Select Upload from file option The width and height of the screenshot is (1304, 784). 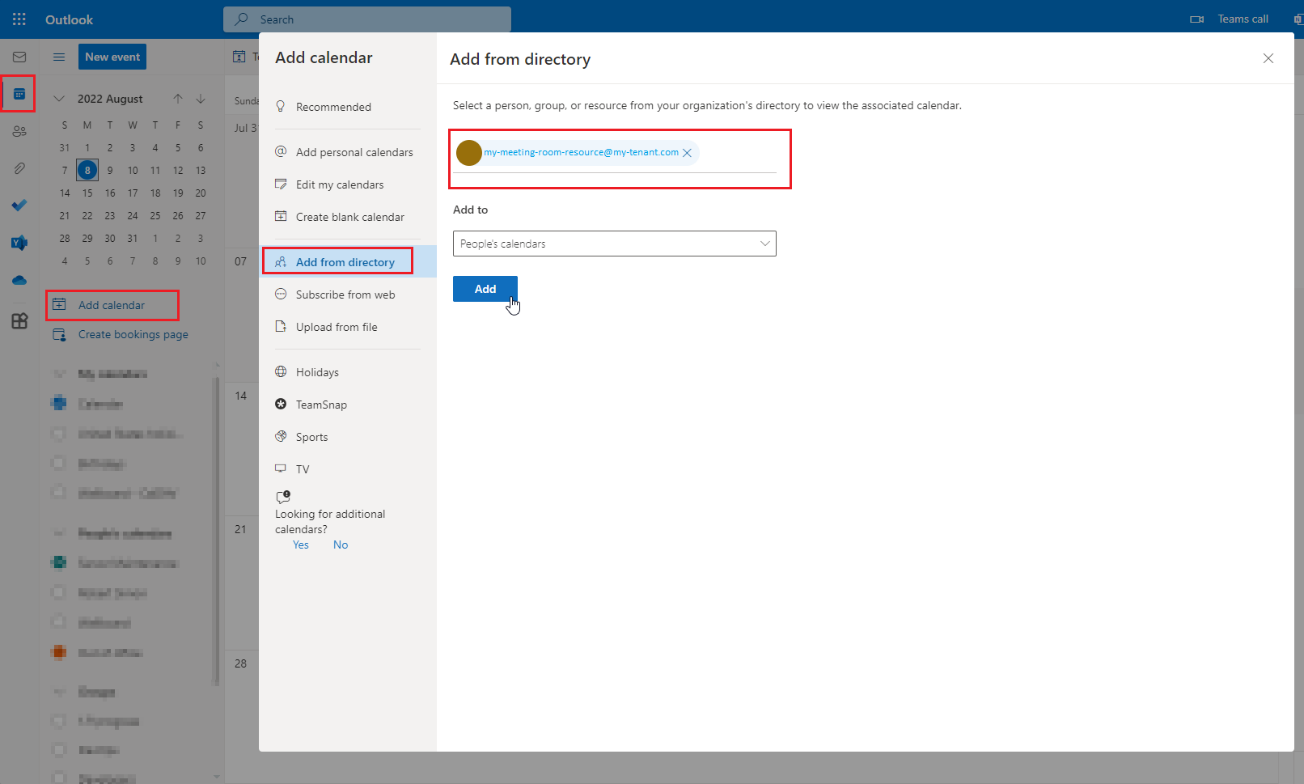336,327
